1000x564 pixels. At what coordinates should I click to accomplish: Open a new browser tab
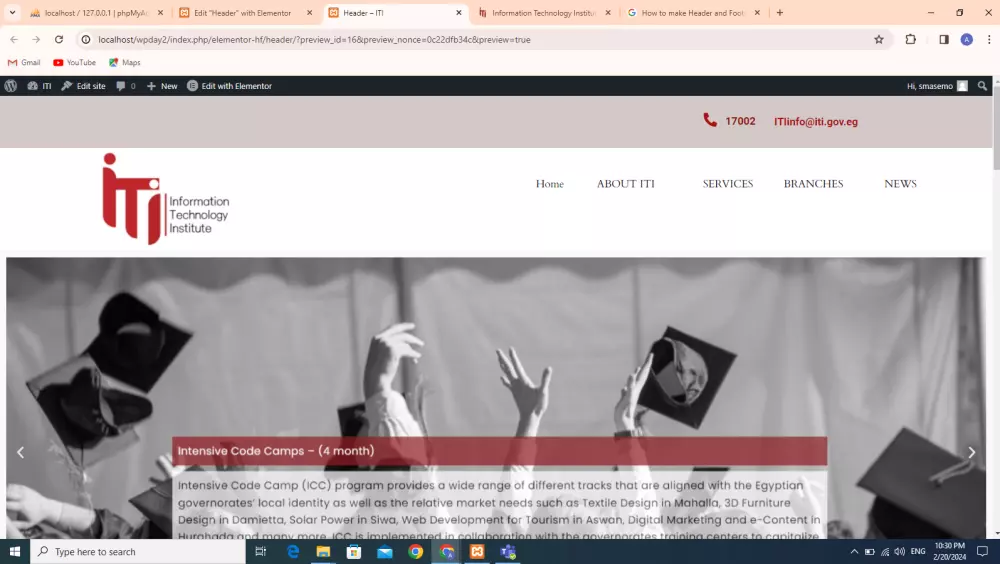779,13
